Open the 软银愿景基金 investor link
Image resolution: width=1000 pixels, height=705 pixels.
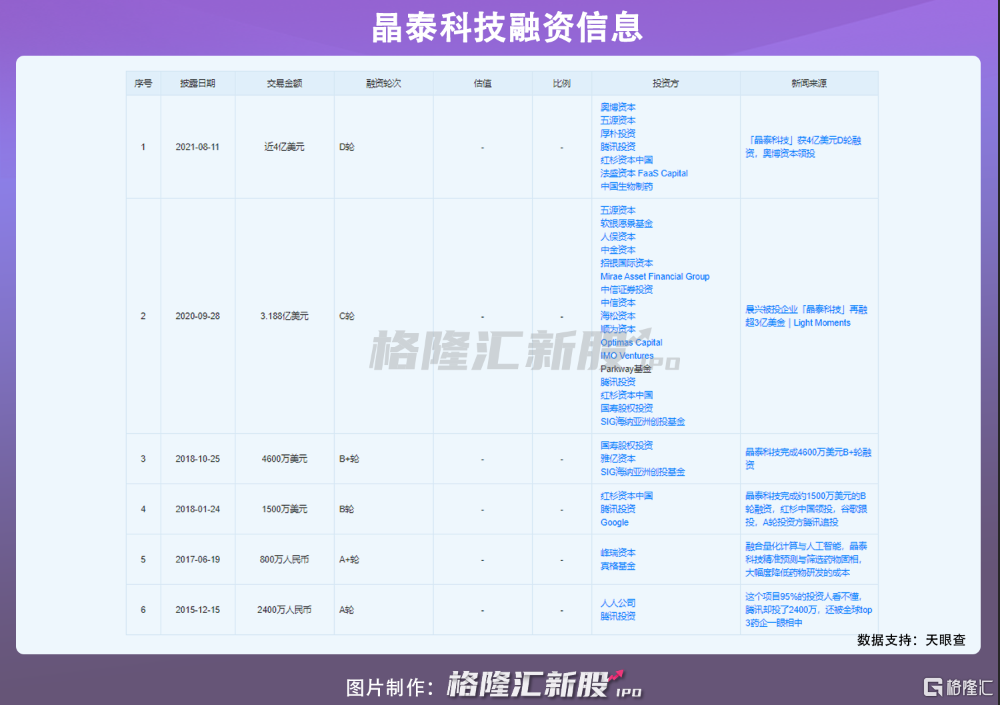click(x=626, y=223)
